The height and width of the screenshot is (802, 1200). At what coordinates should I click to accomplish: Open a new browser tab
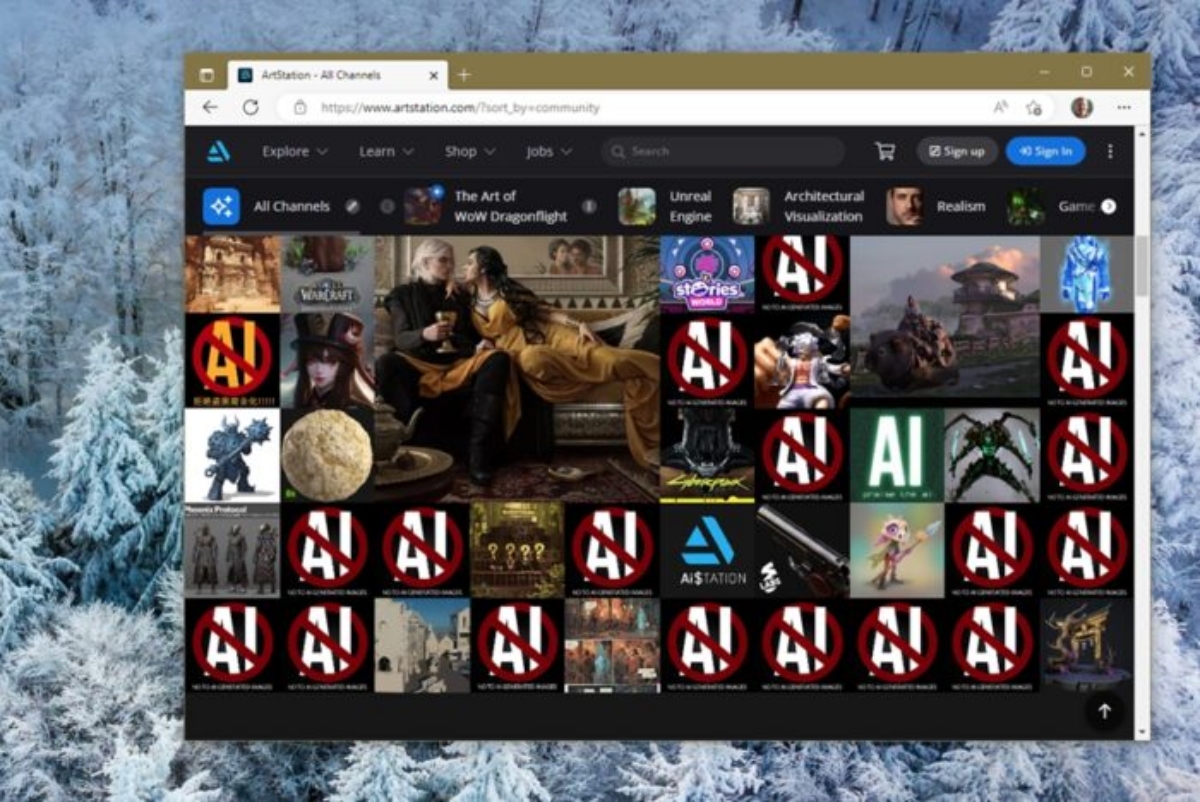(464, 75)
